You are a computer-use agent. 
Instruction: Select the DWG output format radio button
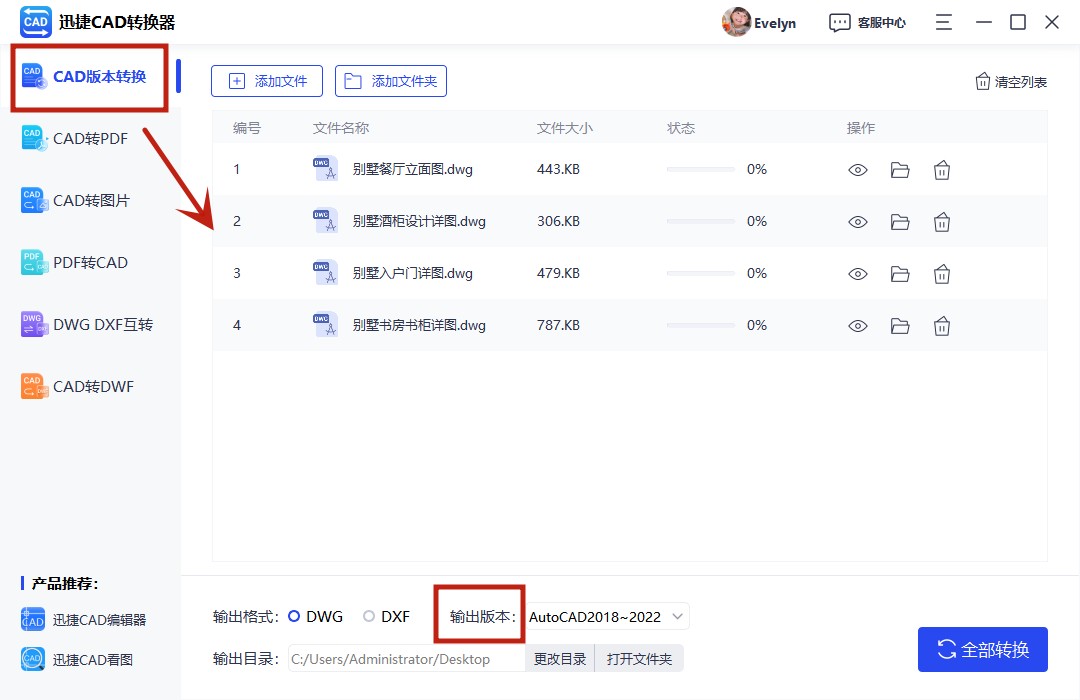[x=296, y=616]
